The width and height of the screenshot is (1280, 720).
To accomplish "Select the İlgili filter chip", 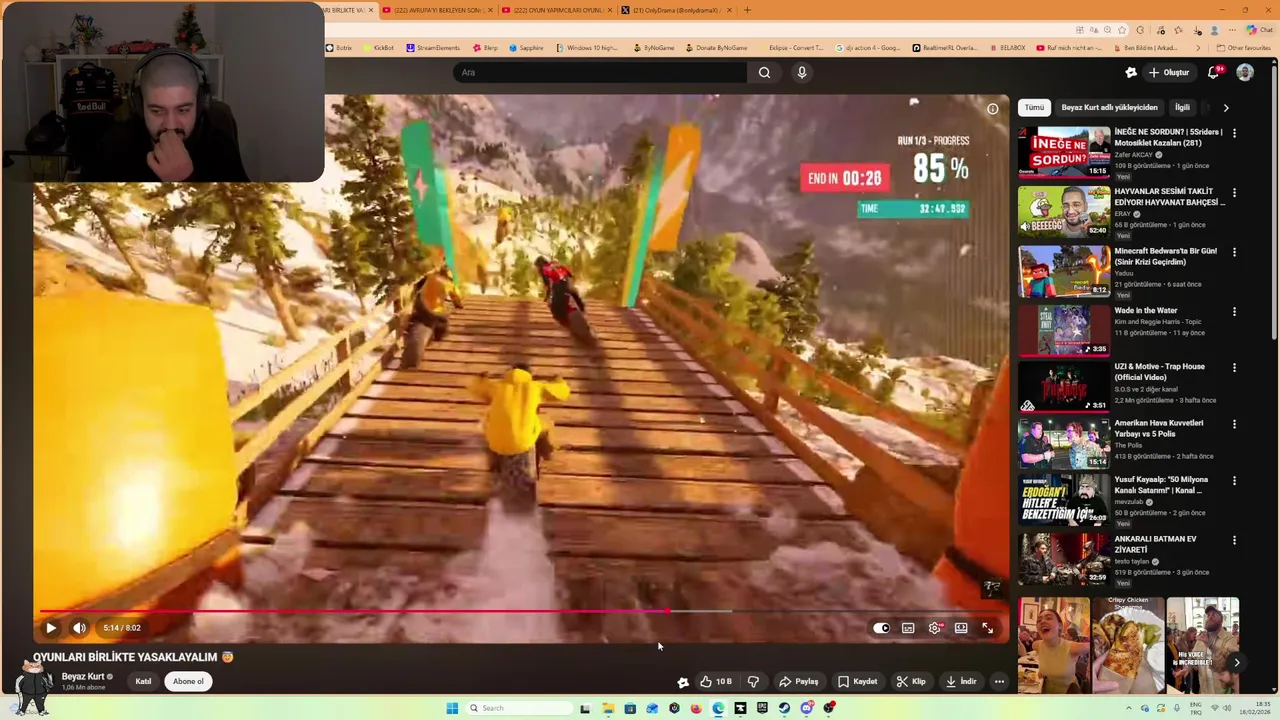I will [x=1182, y=107].
